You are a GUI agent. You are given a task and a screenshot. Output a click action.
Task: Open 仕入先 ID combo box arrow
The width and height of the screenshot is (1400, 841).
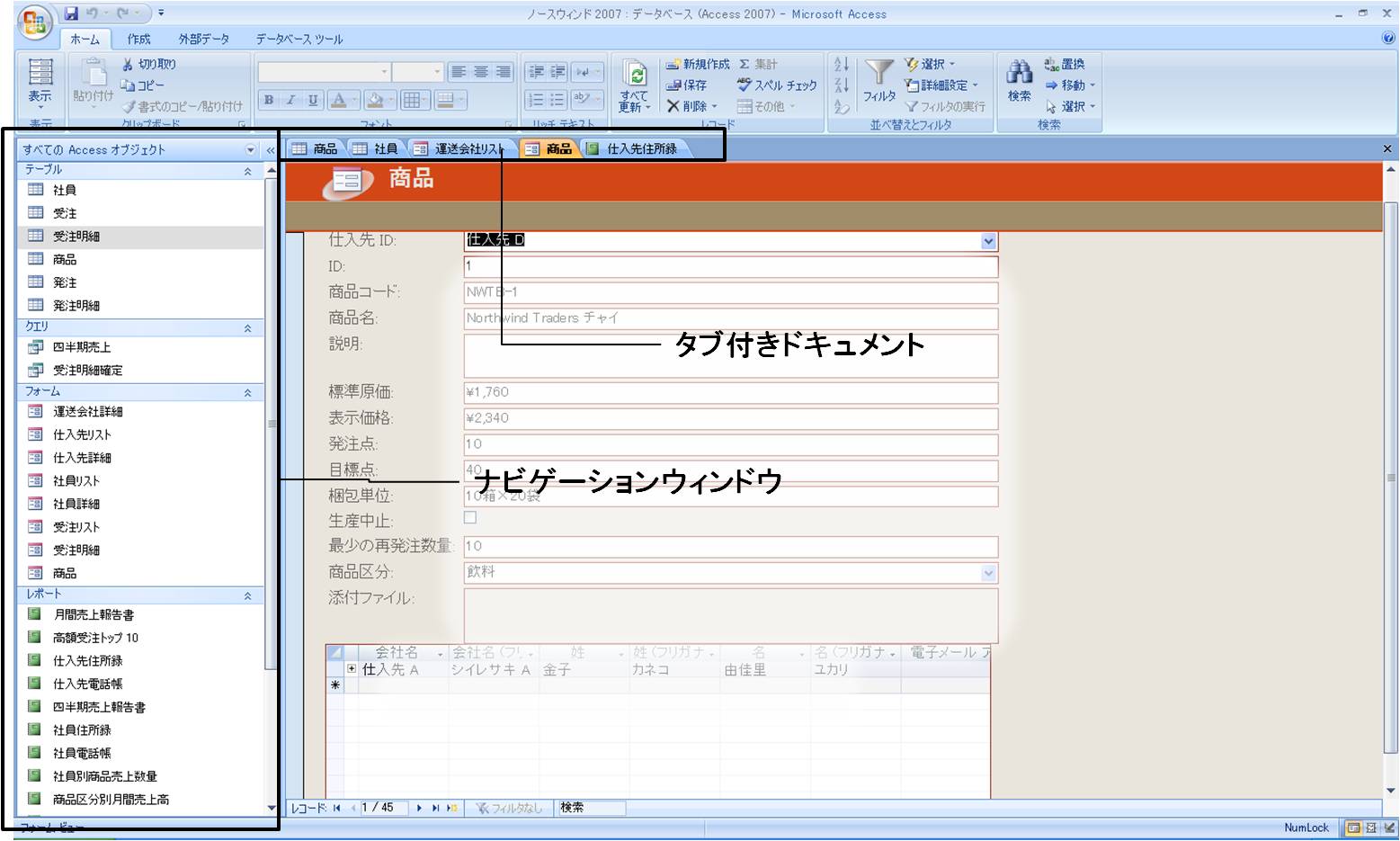tap(988, 240)
